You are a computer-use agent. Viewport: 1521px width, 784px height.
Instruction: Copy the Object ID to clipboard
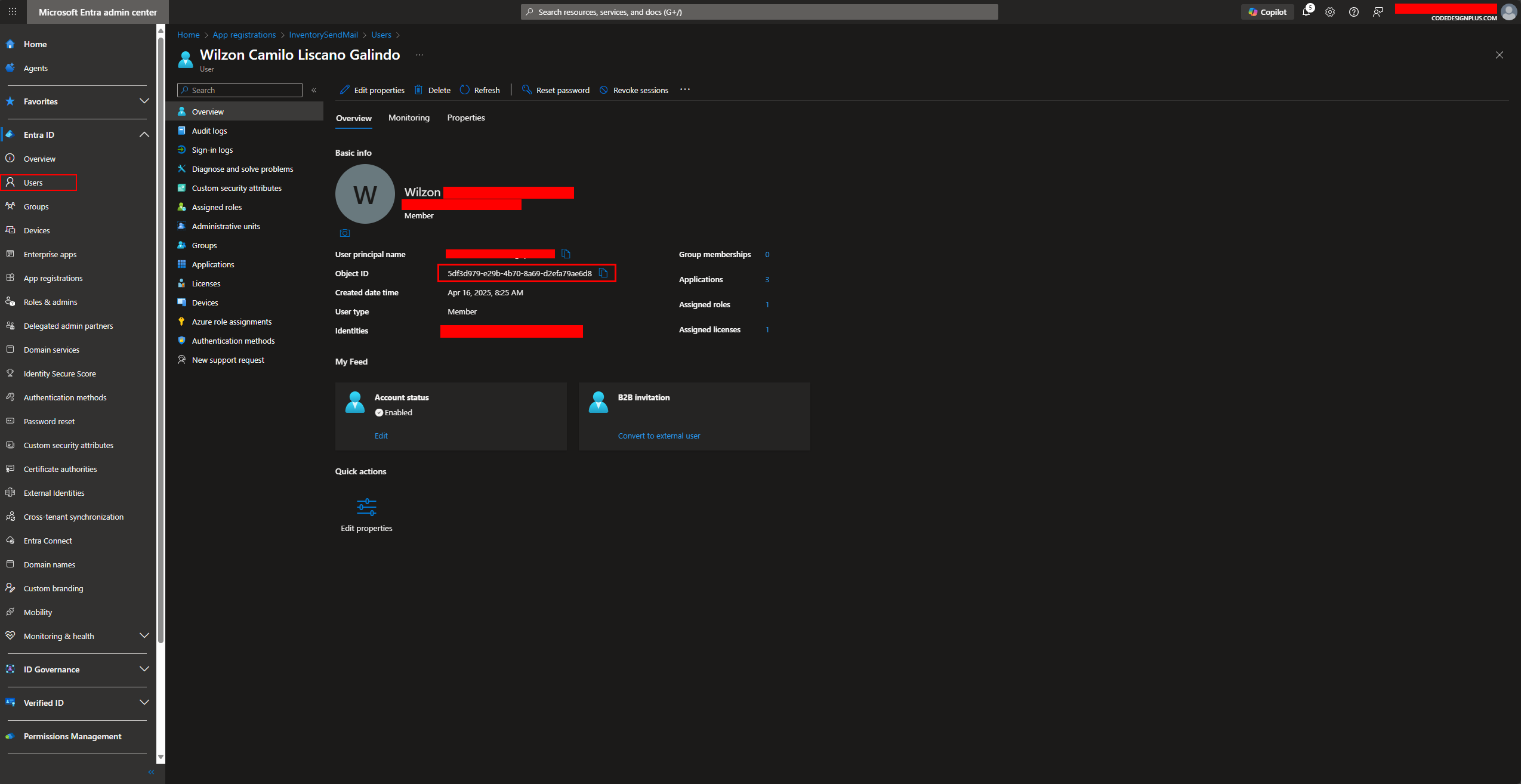click(603, 273)
